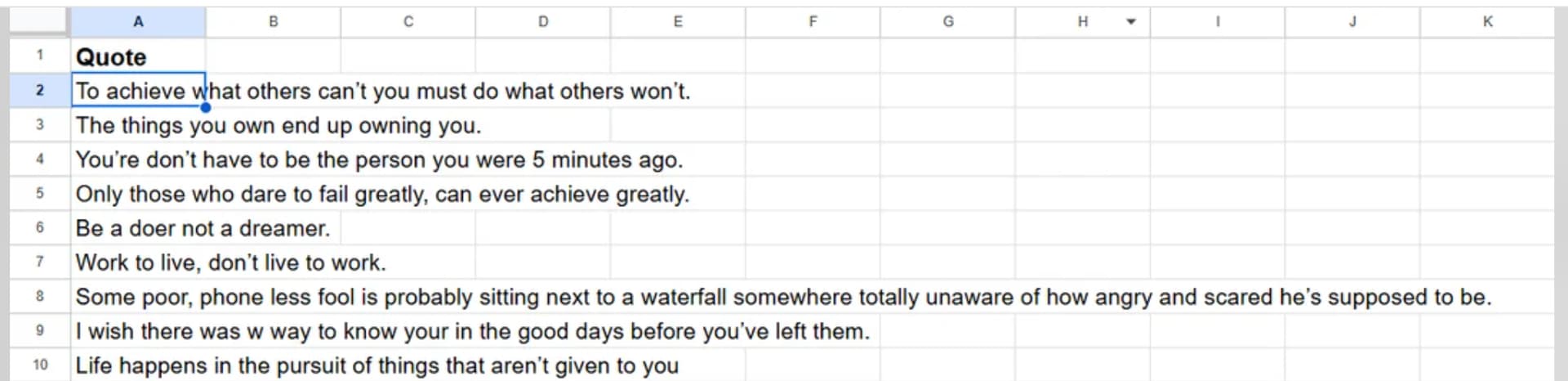Select the "Be a doer not a dreamer" cell
The width and height of the screenshot is (1568, 381).
click(x=137, y=228)
